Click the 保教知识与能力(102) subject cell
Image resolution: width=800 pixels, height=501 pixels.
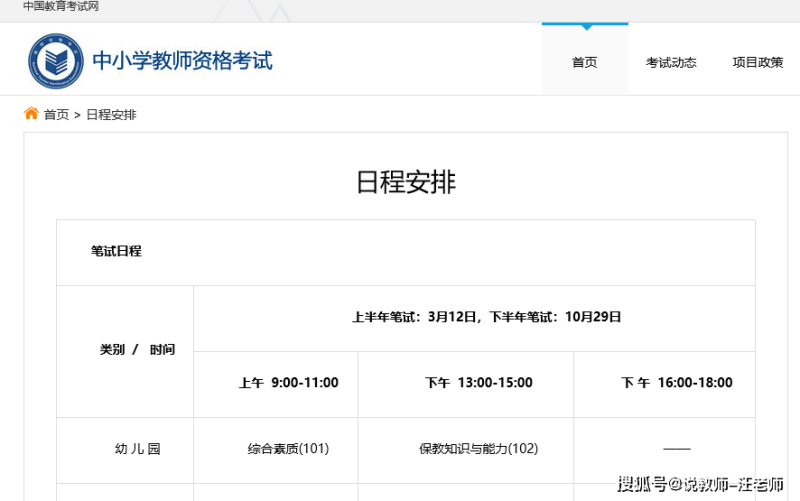click(478, 449)
